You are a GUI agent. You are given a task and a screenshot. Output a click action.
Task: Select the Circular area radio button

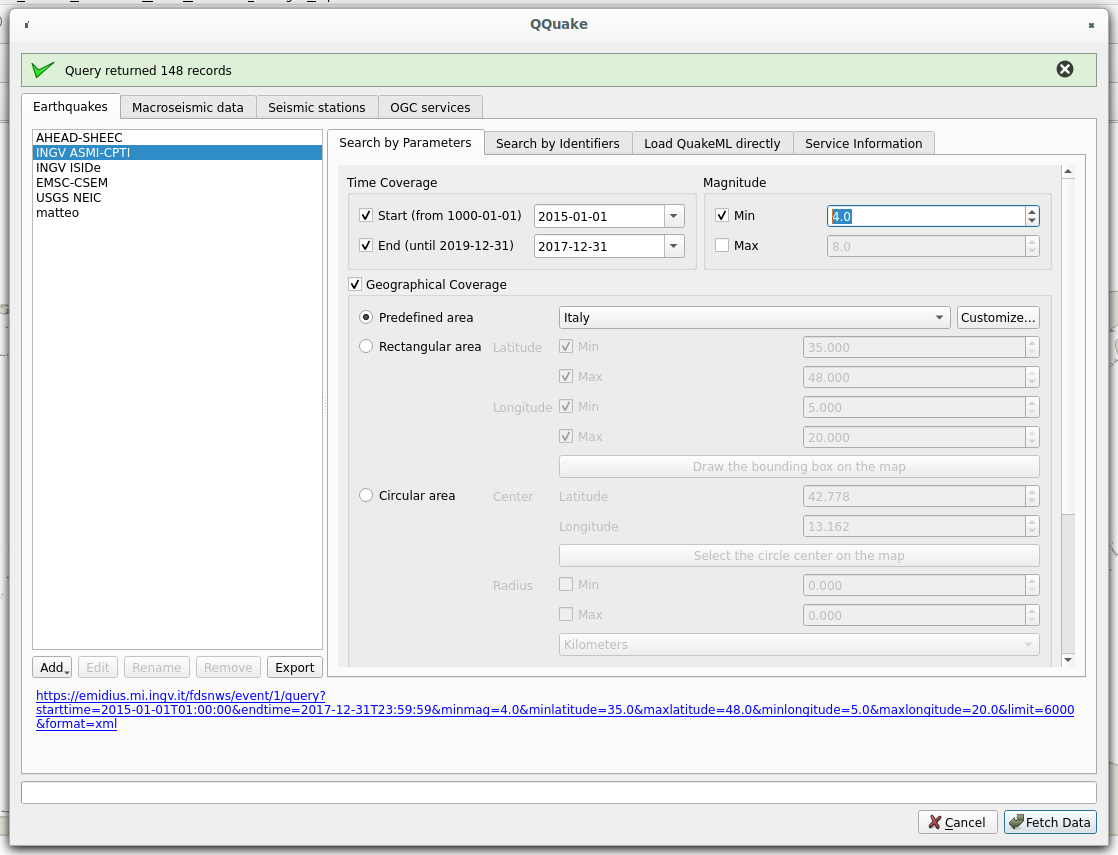click(x=365, y=494)
